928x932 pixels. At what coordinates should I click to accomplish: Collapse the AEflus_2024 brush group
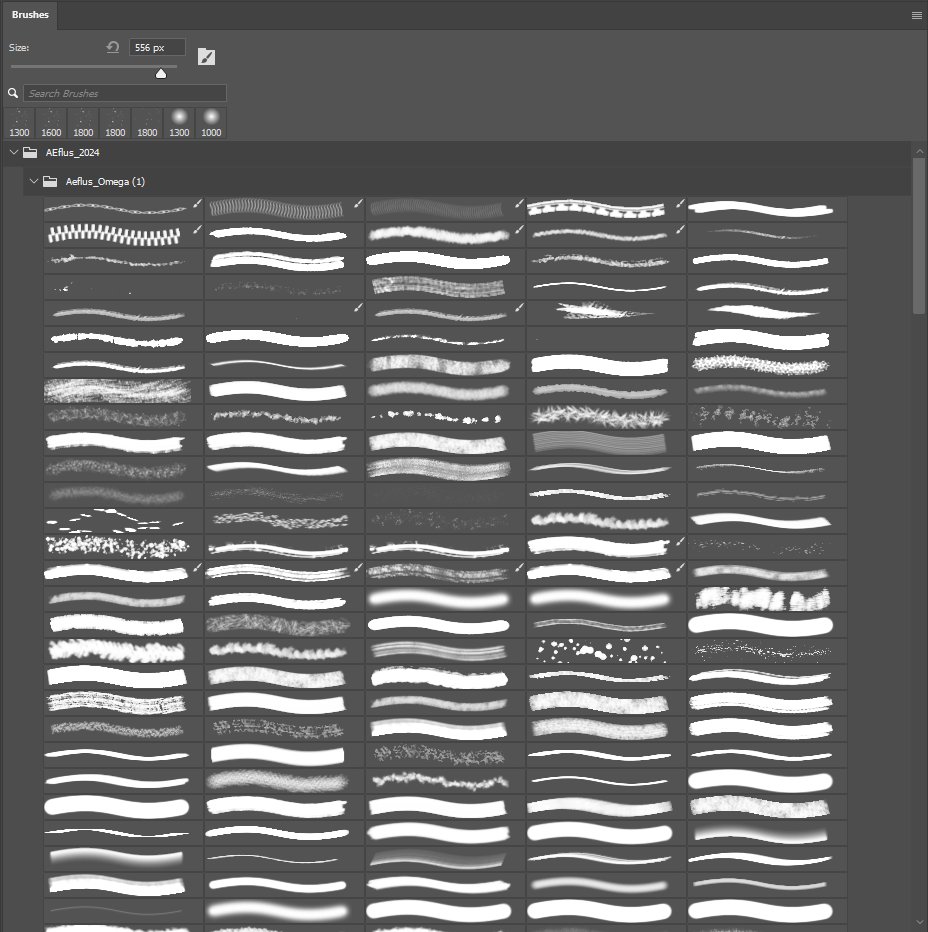click(x=13, y=153)
